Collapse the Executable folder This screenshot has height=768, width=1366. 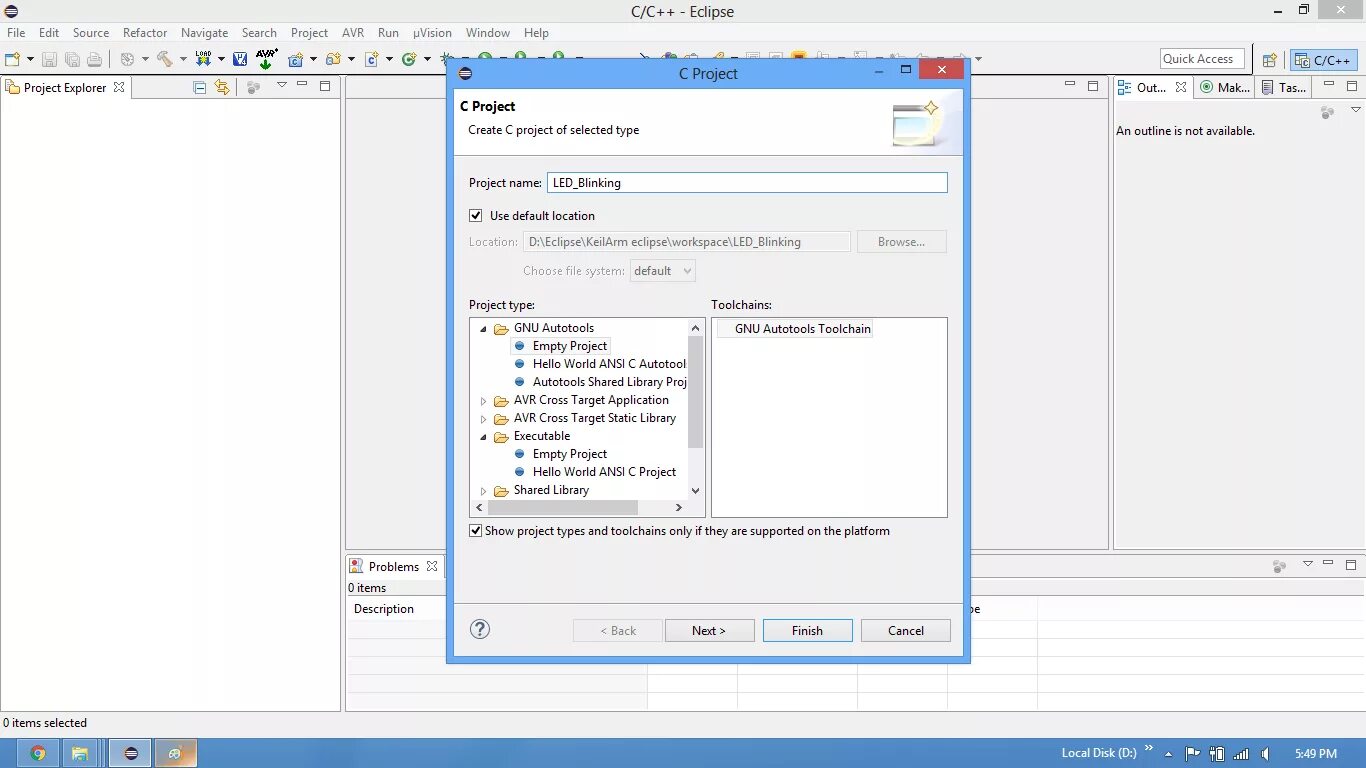click(x=484, y=437)
